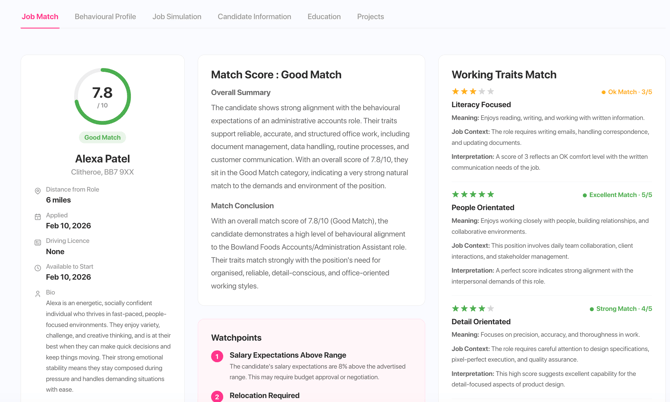Click the Literacy Focused star rating
670x402 pixels.
click(473, 91)
